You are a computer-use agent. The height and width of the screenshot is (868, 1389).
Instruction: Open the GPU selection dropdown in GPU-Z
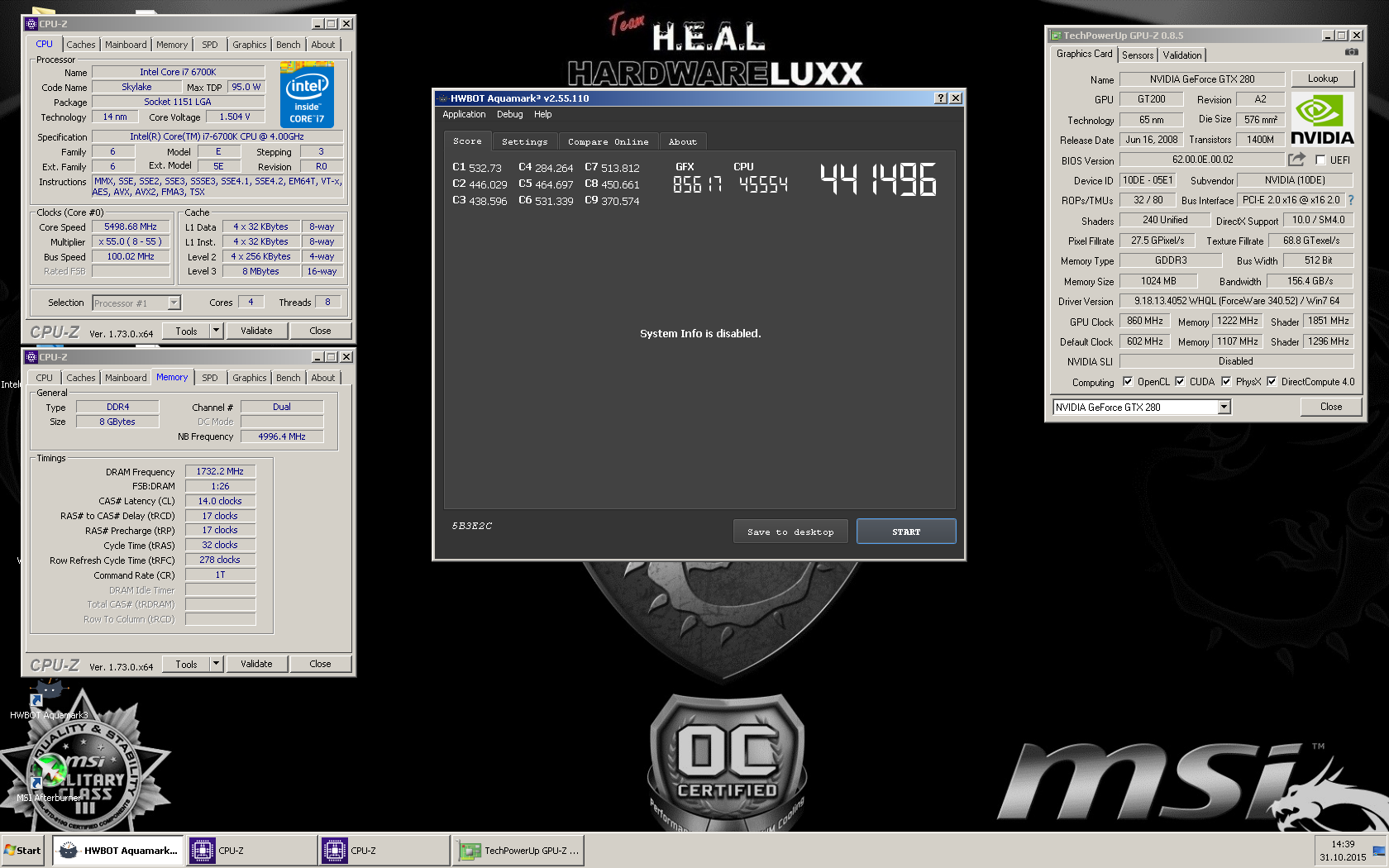[x=1224, y=407]
